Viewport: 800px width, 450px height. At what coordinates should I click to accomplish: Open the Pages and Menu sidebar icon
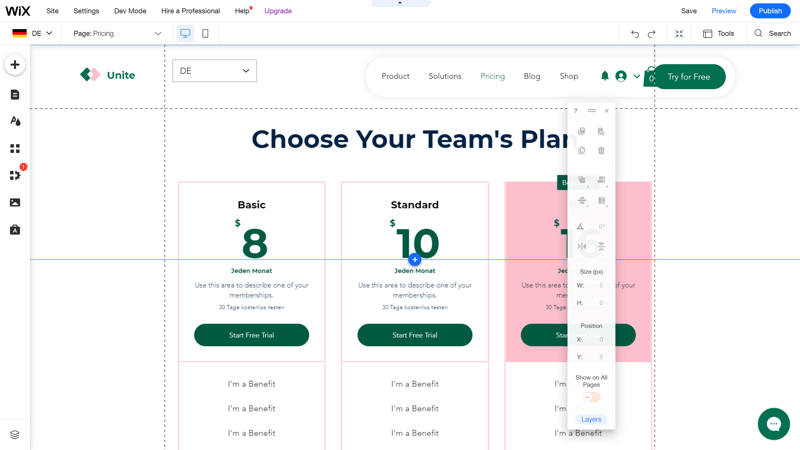point(15,94)
